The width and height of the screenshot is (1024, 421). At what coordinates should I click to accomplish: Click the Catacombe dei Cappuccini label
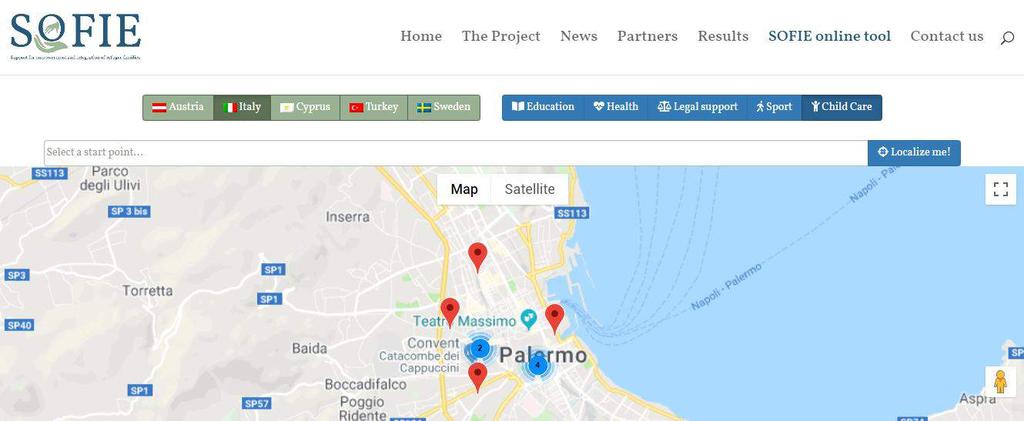[420, 362]
